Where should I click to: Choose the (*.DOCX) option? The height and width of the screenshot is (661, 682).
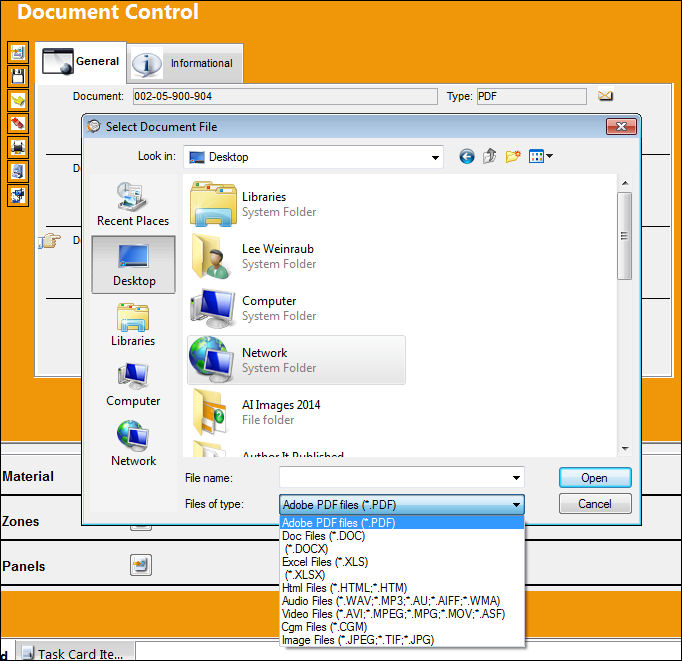[402, 549]
